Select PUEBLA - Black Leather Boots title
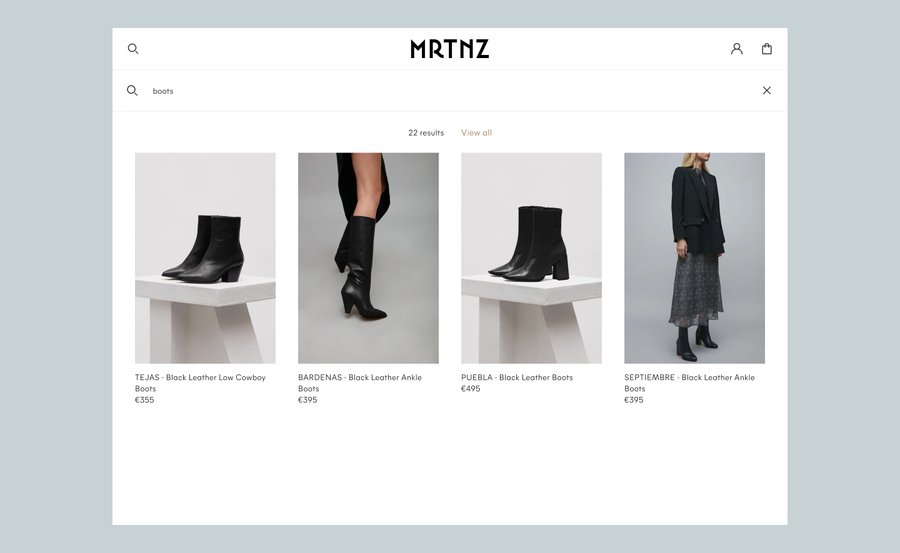The width and height of the screenshot is (900, 553). [x=517, y=377]
